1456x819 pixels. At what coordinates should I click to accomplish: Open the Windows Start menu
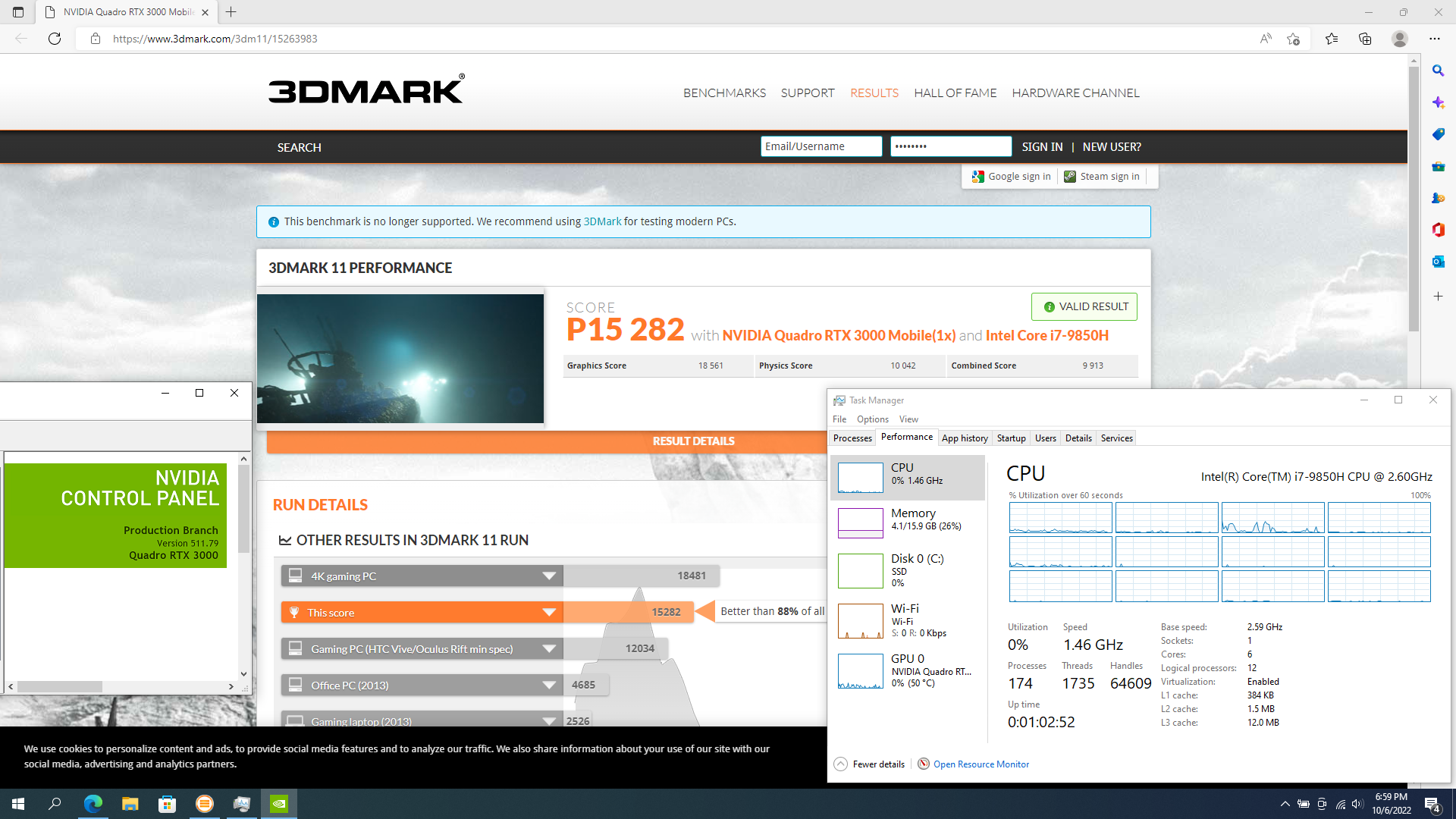[x=18, y=804]
